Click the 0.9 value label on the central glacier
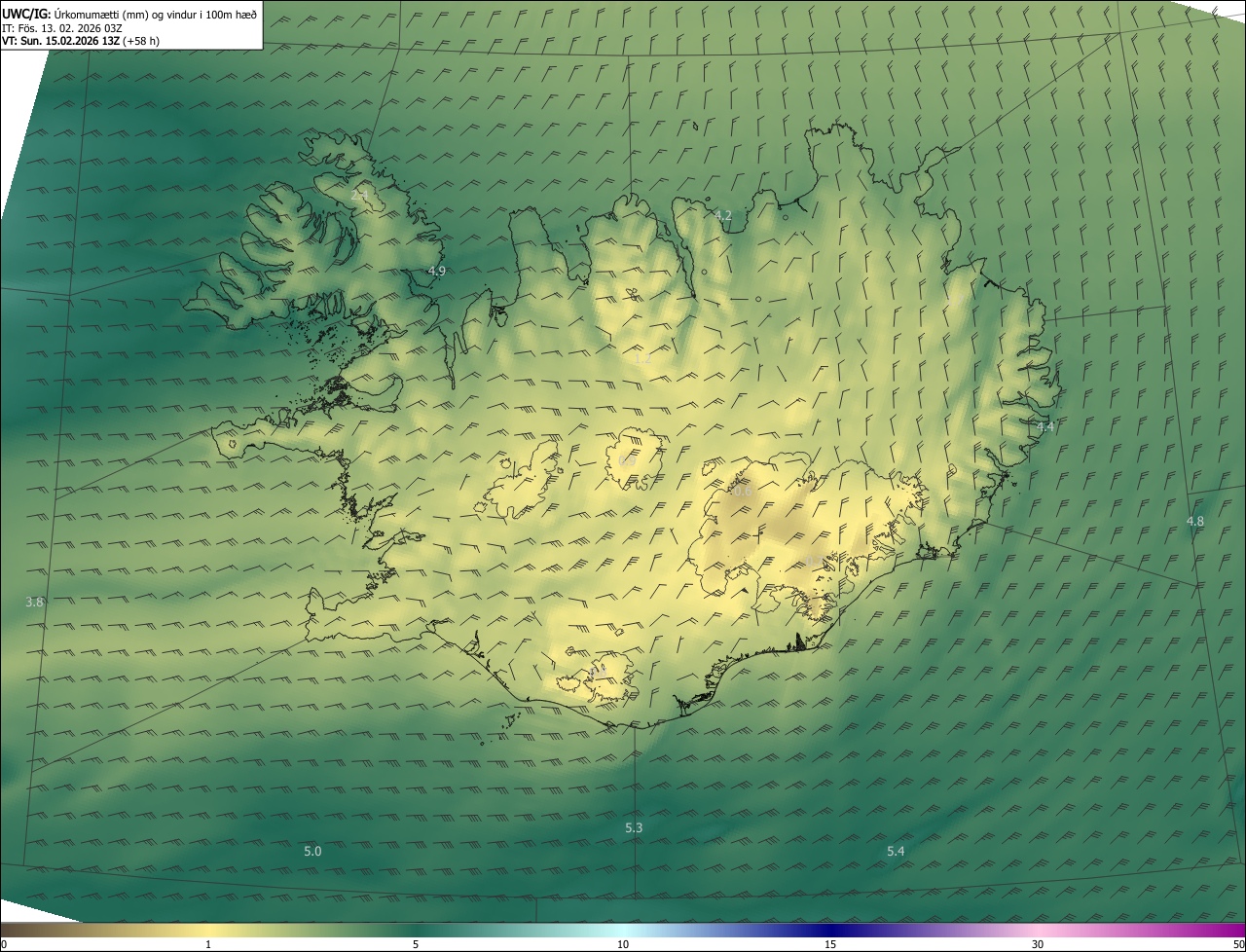This screenshot has width=1246, height=952. (x=627, y=460)
